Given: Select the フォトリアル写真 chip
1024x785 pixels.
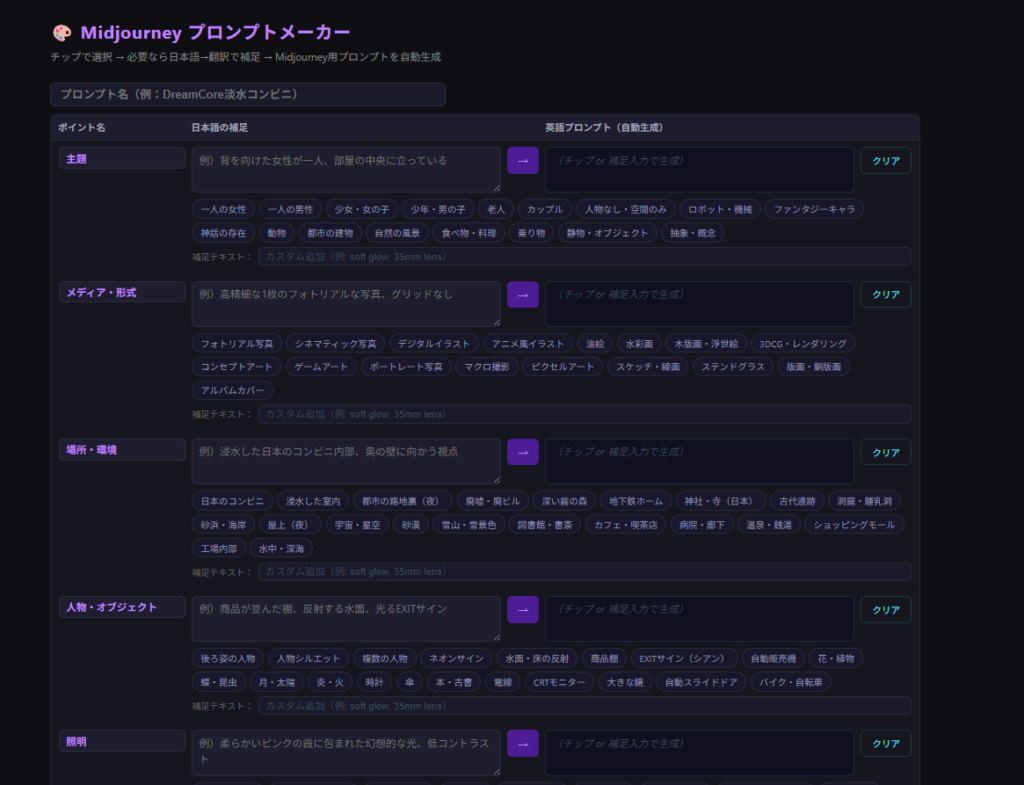Looking at the screenshot, I should tap(237, 344).
